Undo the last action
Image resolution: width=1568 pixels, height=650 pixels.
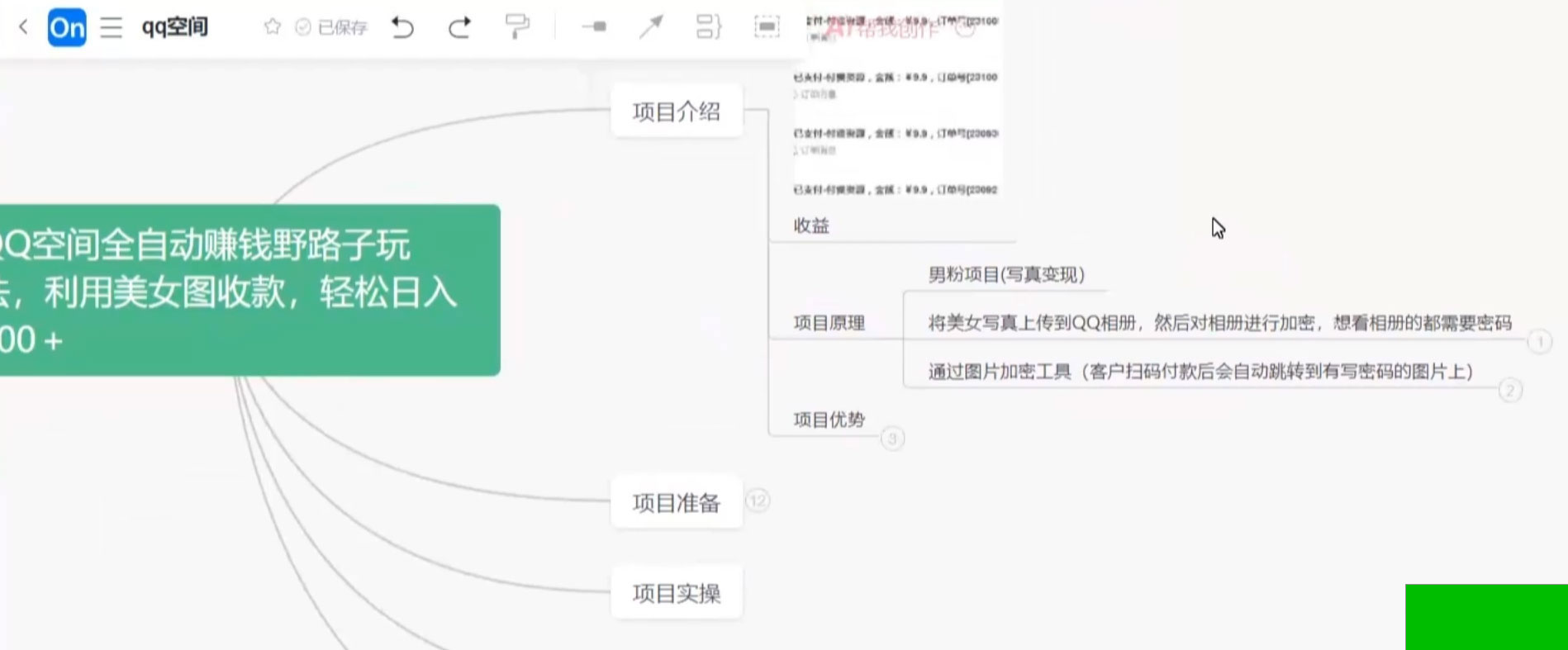tap(402, 28)
